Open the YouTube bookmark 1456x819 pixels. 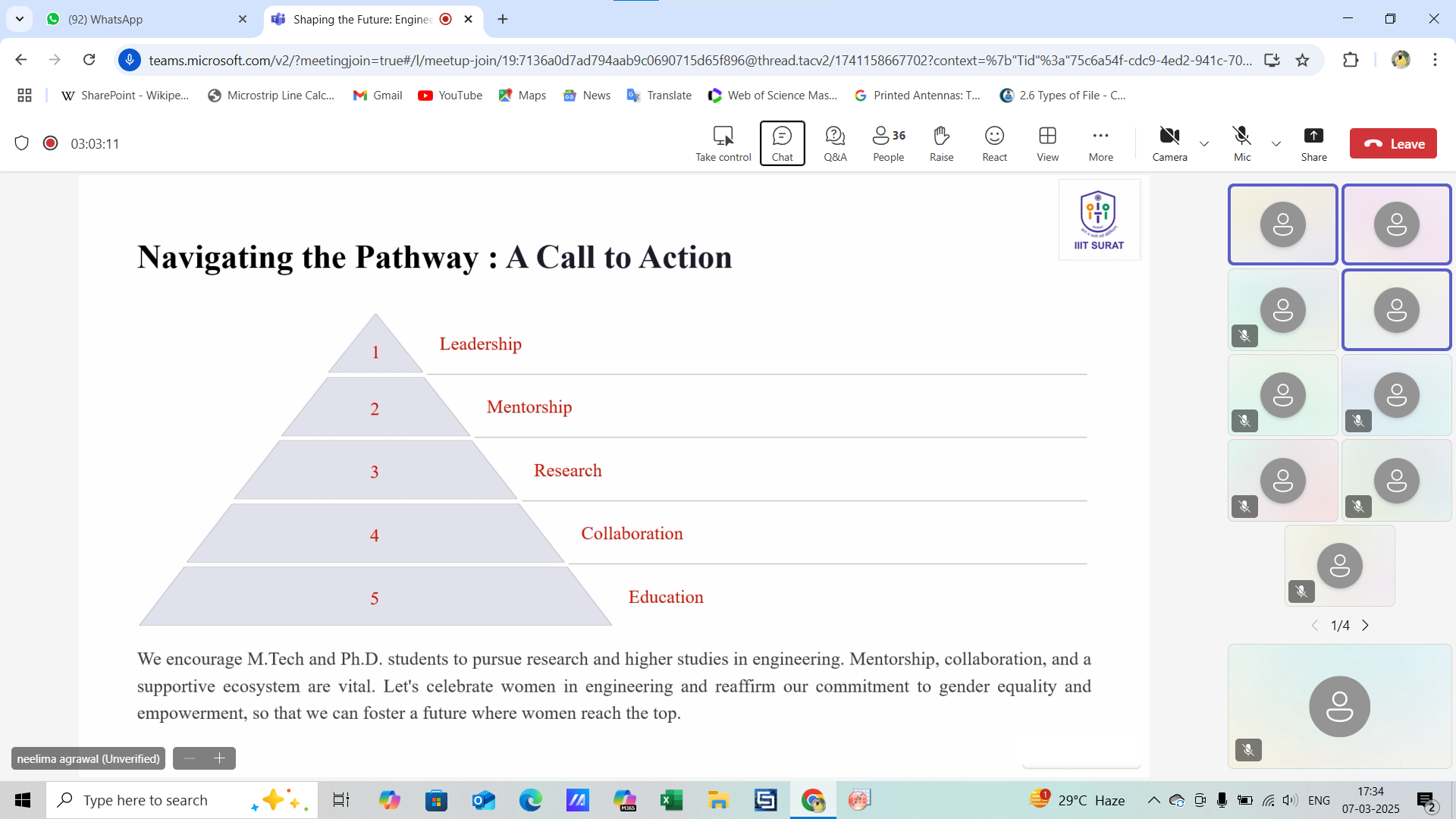(x=450, y=95)
